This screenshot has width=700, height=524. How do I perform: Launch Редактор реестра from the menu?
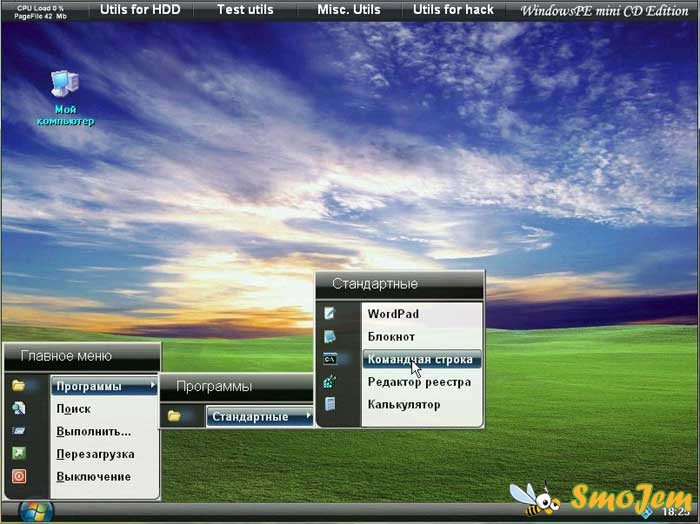coord(422,382)
